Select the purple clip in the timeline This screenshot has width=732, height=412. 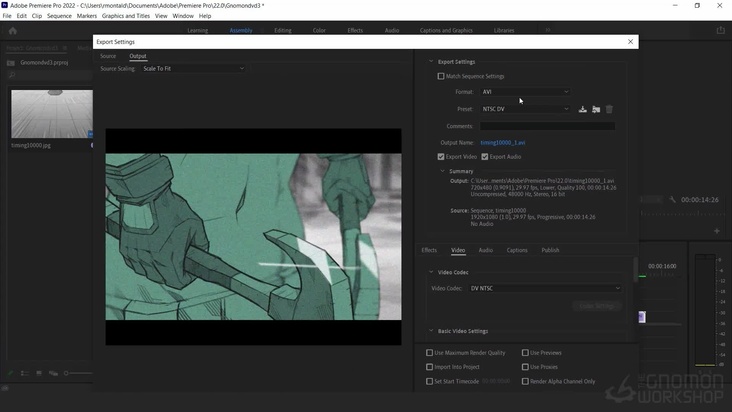(x=642, y=317)
